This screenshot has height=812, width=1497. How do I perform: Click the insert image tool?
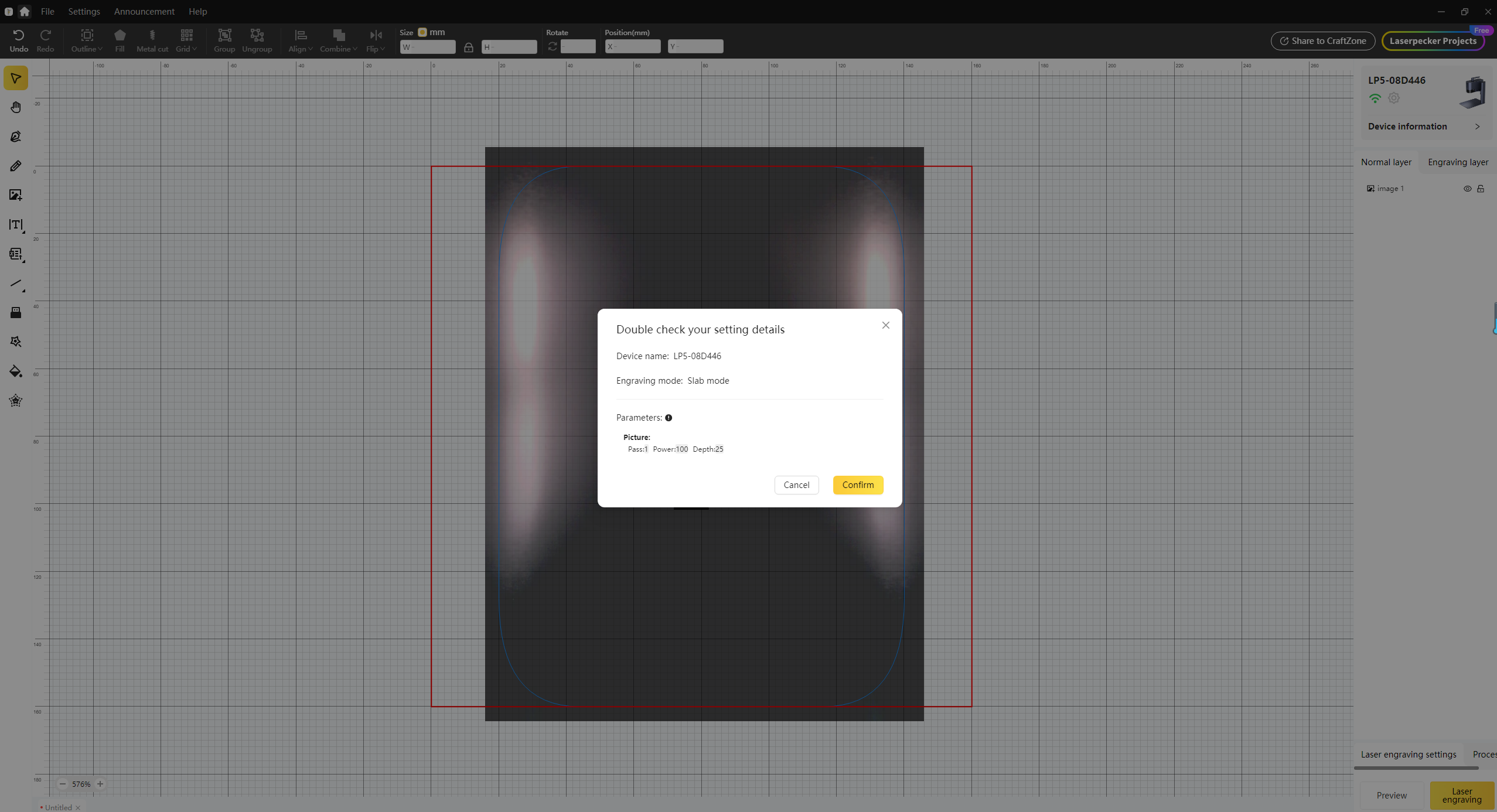click(x=16, y=195)
